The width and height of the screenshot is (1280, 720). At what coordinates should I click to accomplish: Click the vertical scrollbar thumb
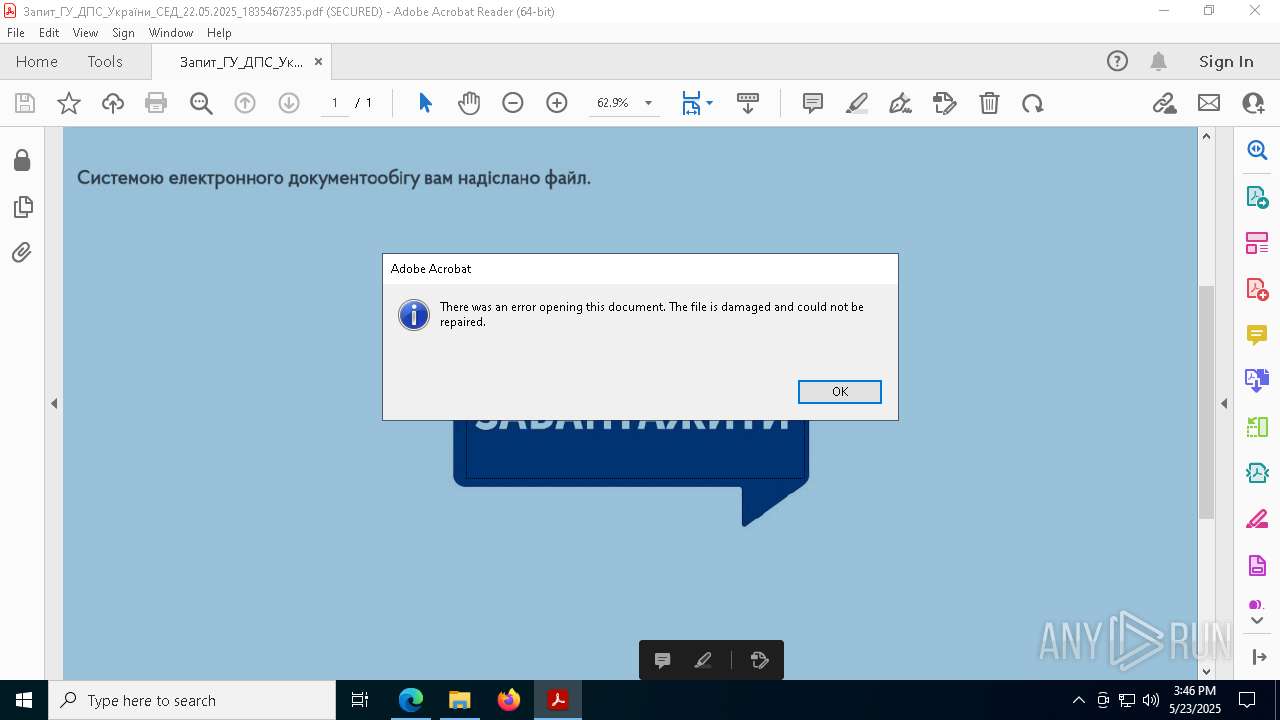click(1206, 401)
